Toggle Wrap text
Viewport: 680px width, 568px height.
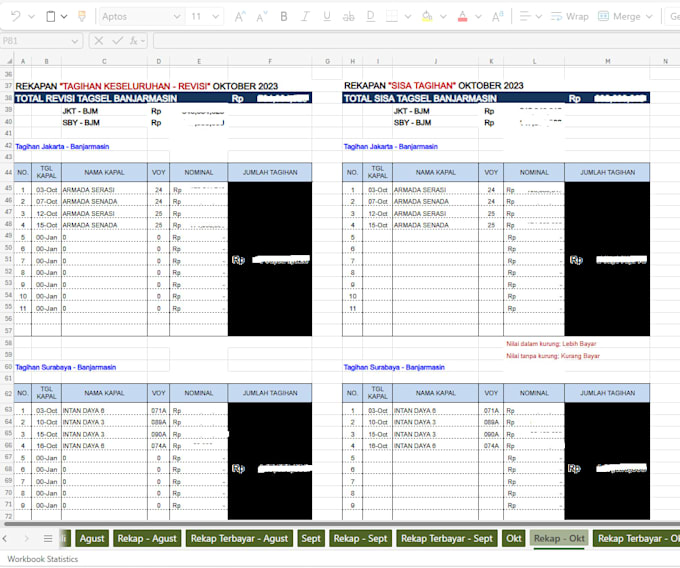(569, 16)
